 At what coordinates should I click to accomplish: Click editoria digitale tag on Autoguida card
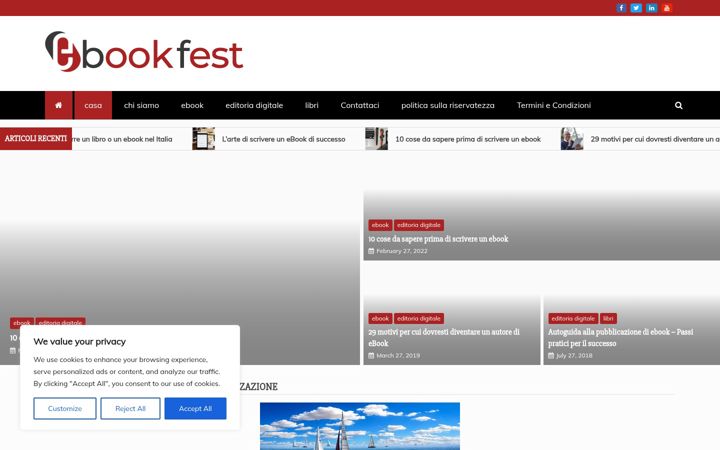tap(573, 318)
